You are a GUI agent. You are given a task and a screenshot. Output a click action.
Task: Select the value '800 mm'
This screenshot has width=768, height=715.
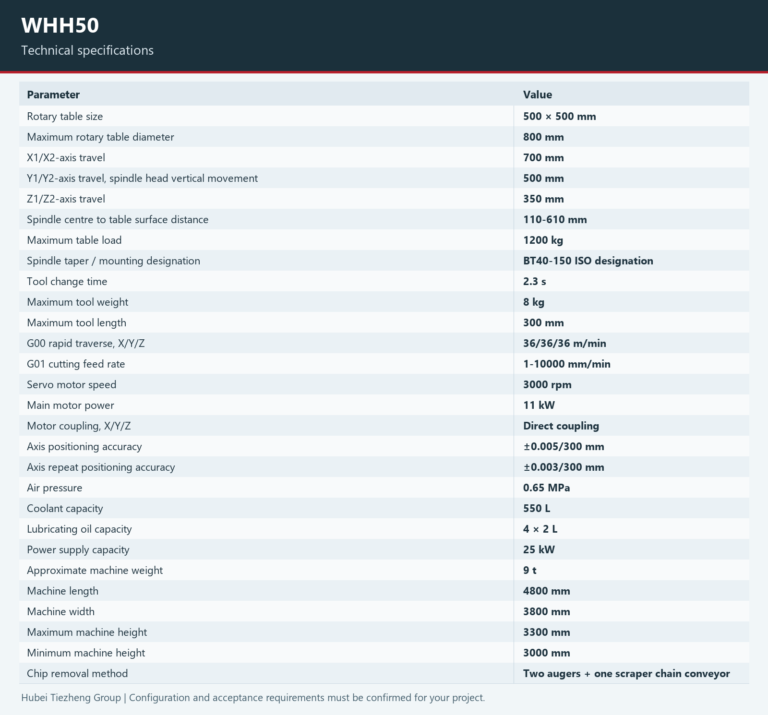pos(543,137)
